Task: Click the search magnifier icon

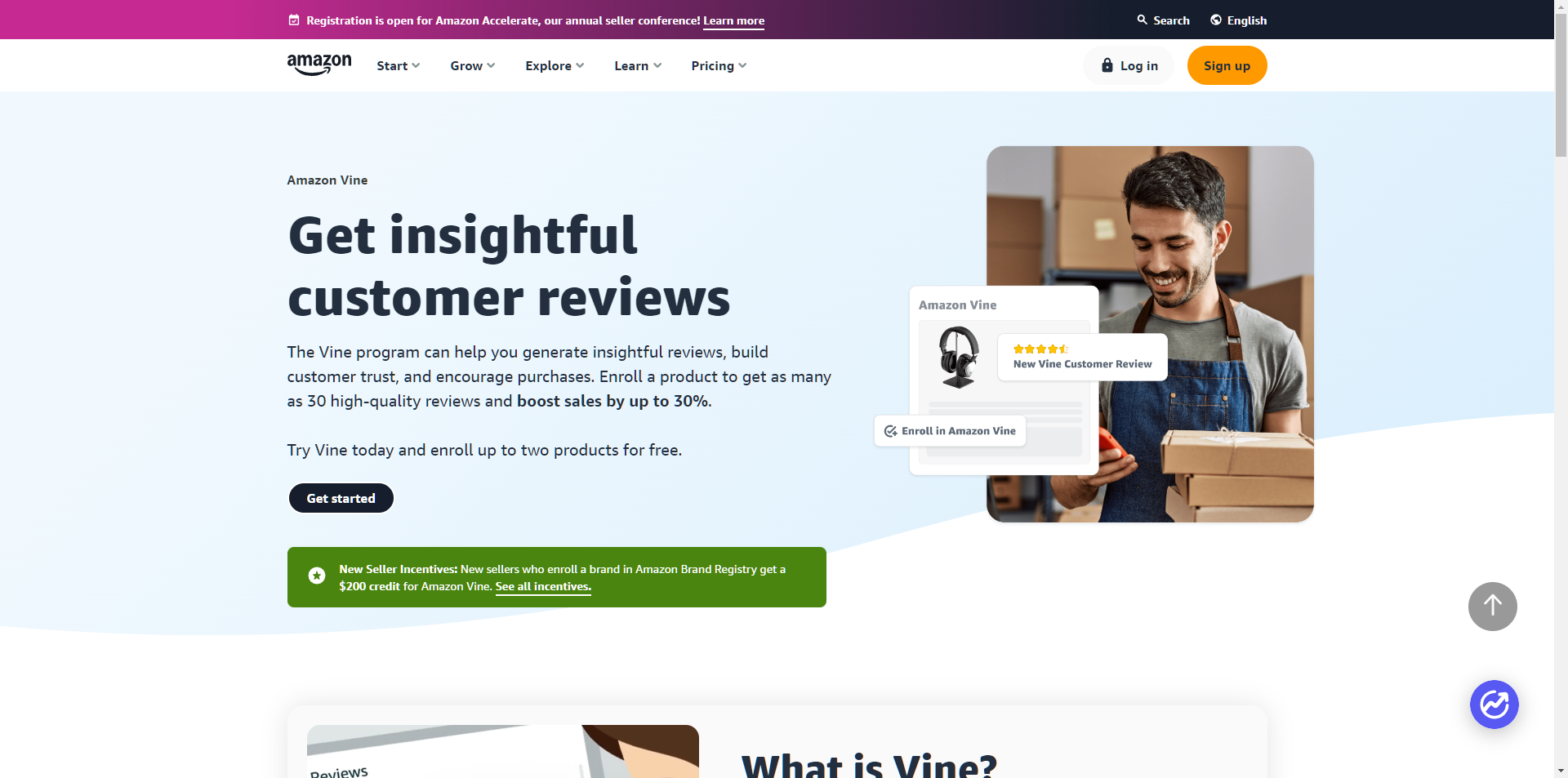Action: [x=1142, y=20]
